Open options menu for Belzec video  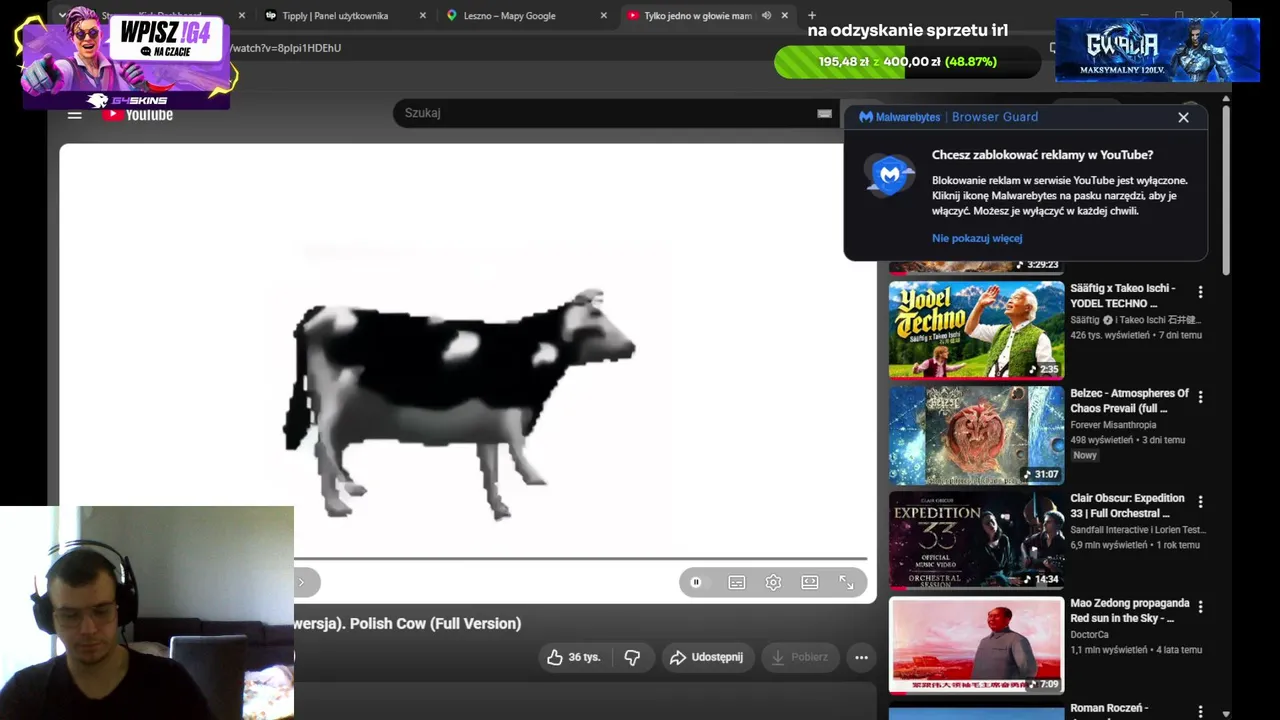(x=1200, y=397)
